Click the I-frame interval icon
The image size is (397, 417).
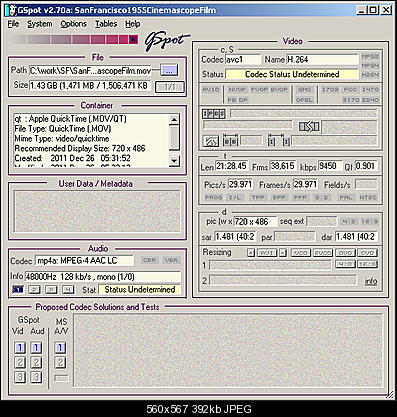pos(279,141)
